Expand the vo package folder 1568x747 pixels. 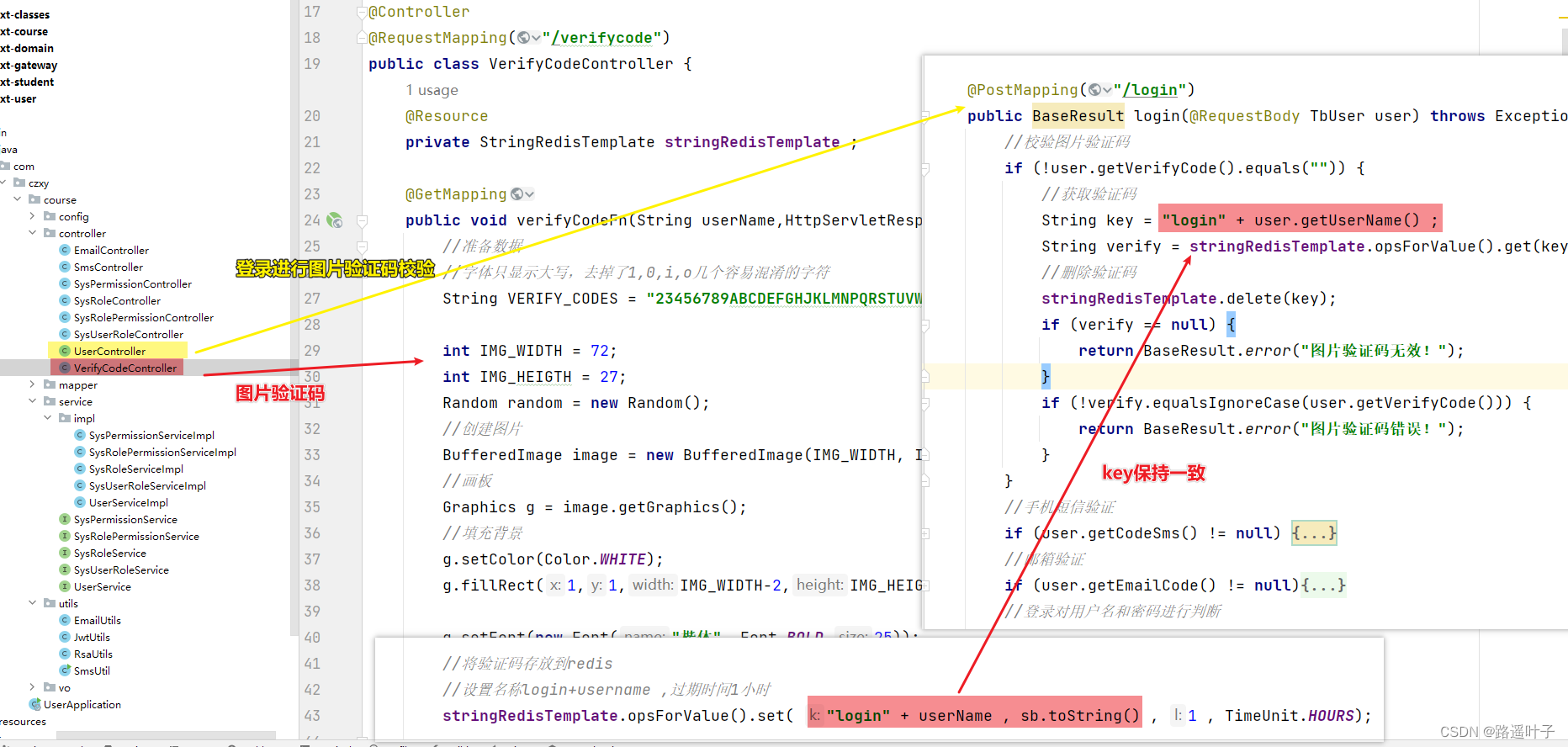click(x=33, y=687)
